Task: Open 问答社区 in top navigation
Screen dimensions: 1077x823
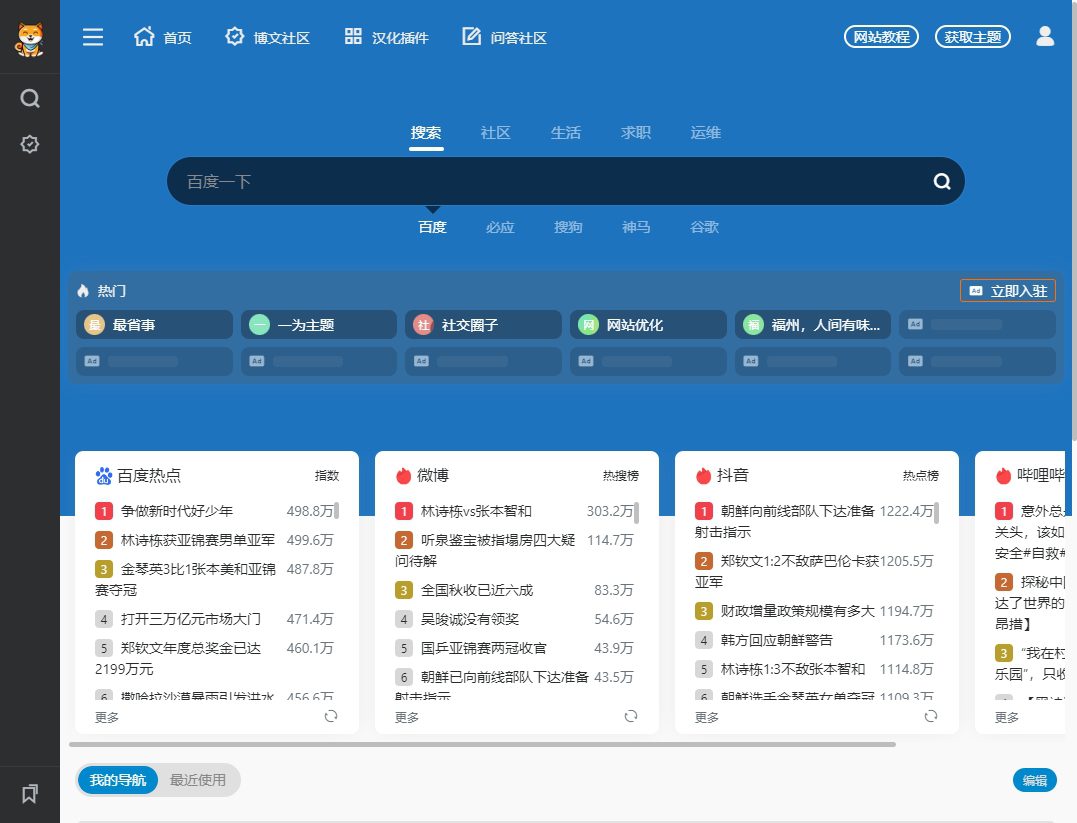Action: click(505, 37)
